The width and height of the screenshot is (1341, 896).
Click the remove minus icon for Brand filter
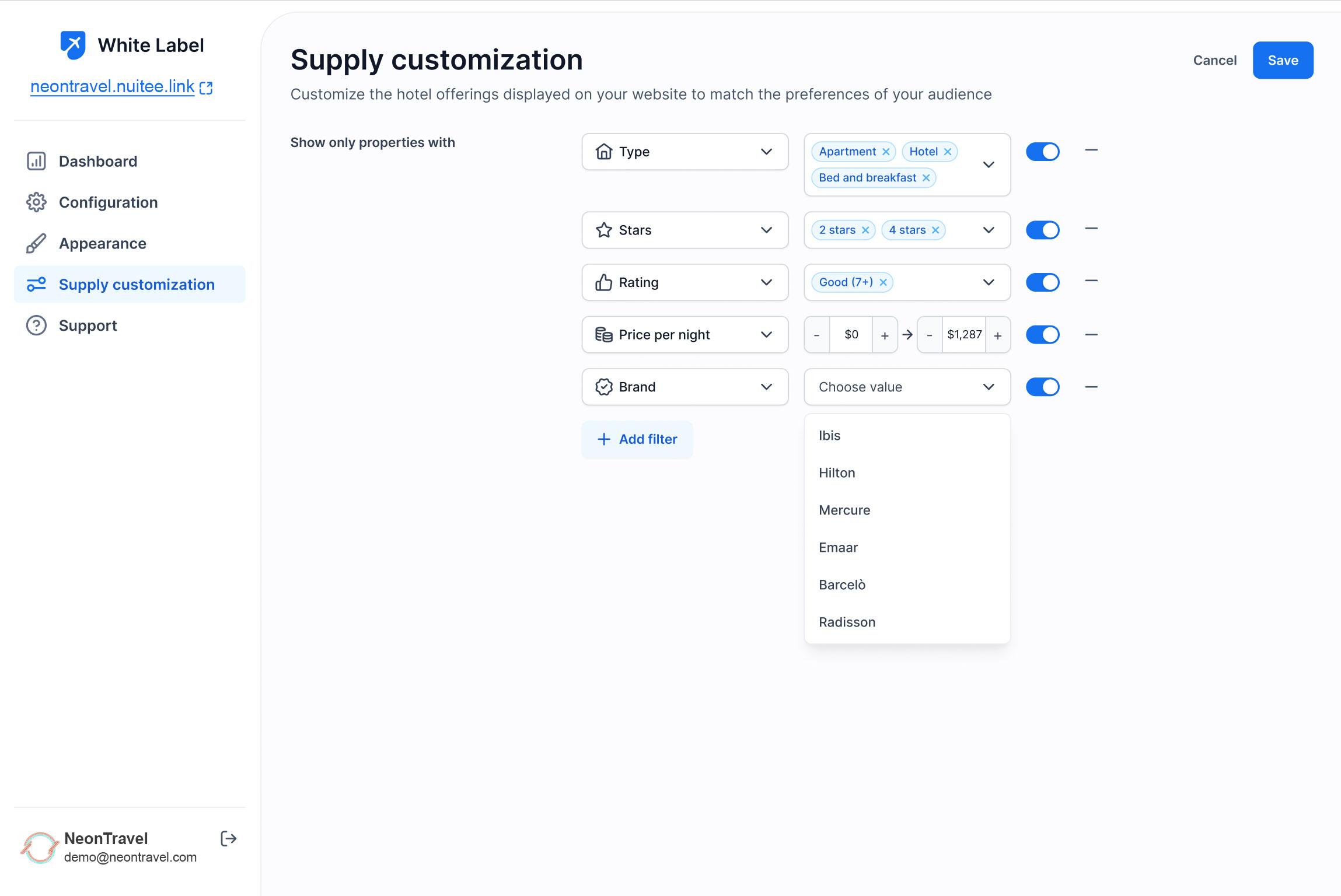point(1091,387)
